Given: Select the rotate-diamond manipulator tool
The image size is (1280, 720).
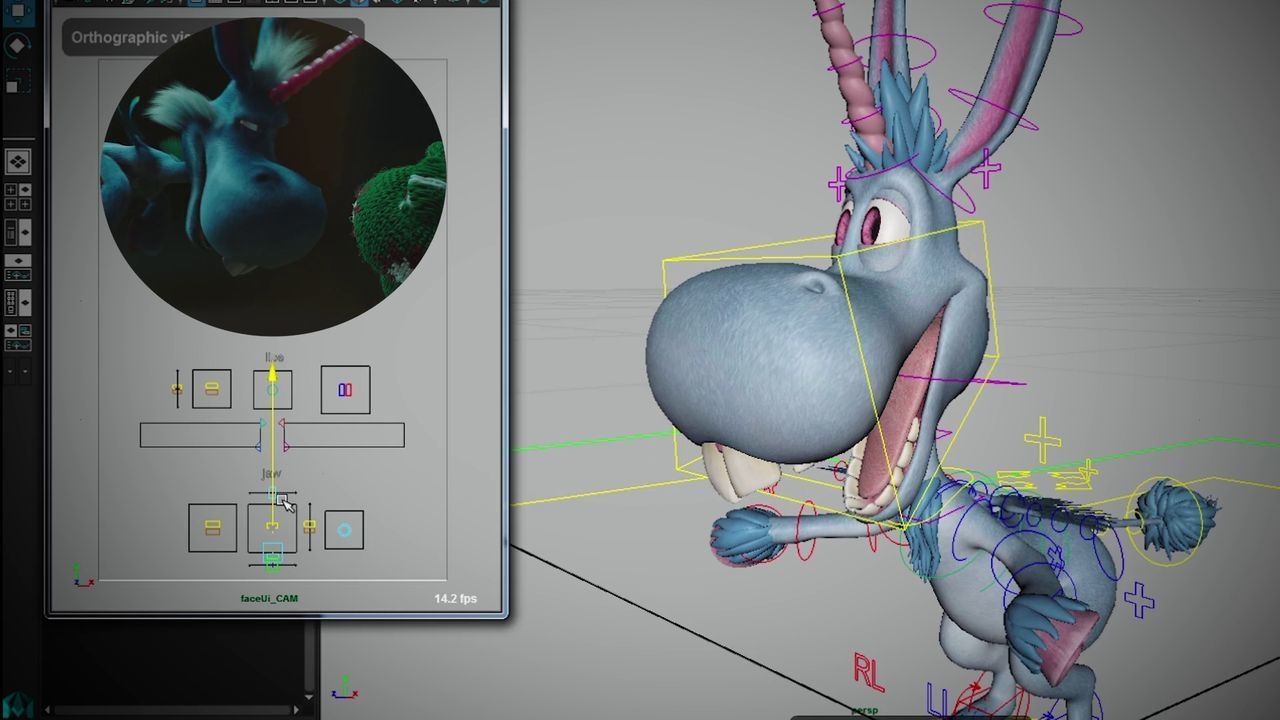Looking at the screenshot, I should [18, 46].
